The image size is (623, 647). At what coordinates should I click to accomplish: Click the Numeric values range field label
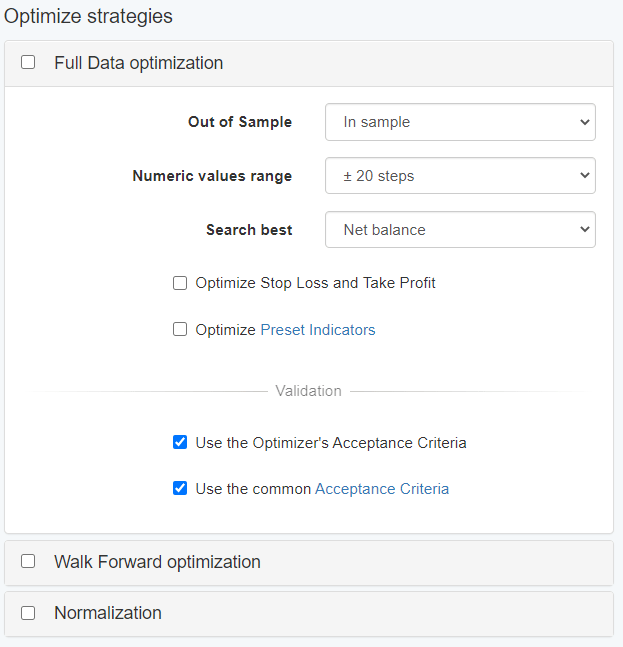click(x=212, y=176)
